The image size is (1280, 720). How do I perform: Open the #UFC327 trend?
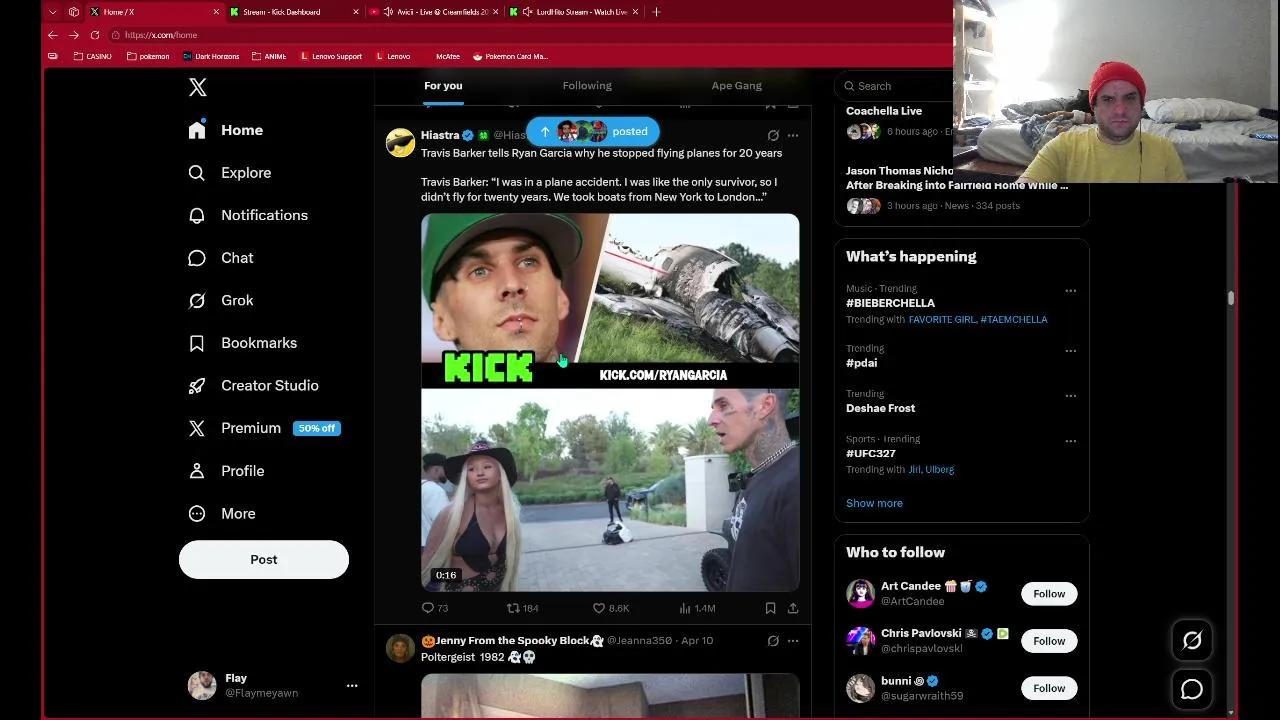click(870, 454)
